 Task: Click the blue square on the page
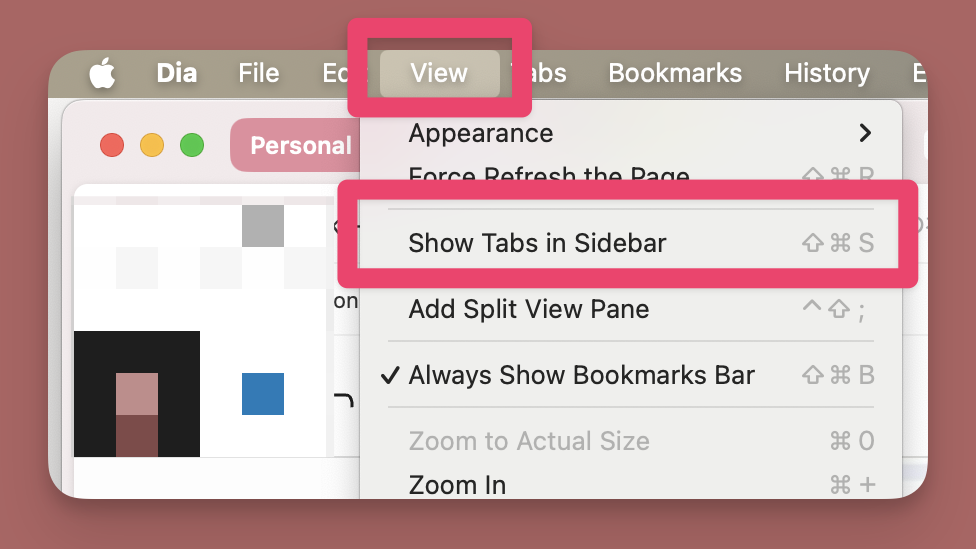(263, 394)
